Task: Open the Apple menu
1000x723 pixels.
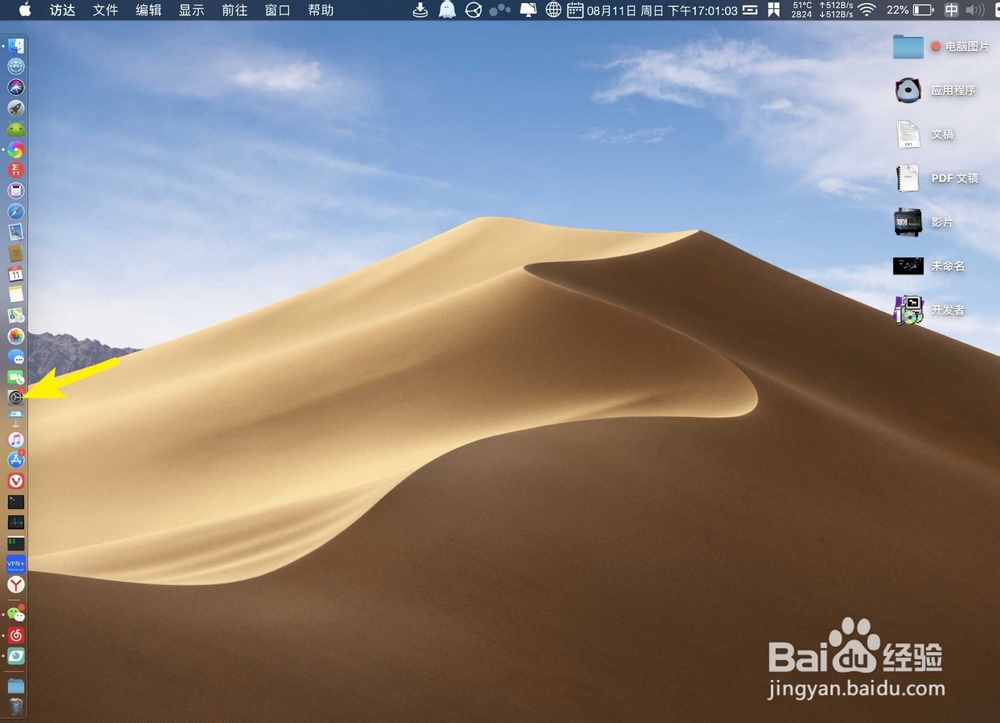Action: click(x=23, y=11)
